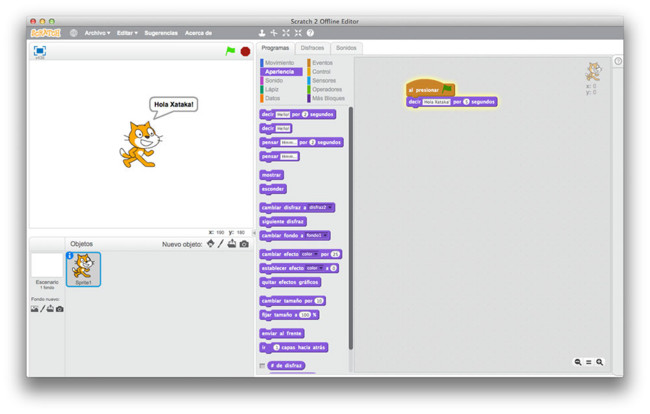Select the Datos block category

pos(272,98)
